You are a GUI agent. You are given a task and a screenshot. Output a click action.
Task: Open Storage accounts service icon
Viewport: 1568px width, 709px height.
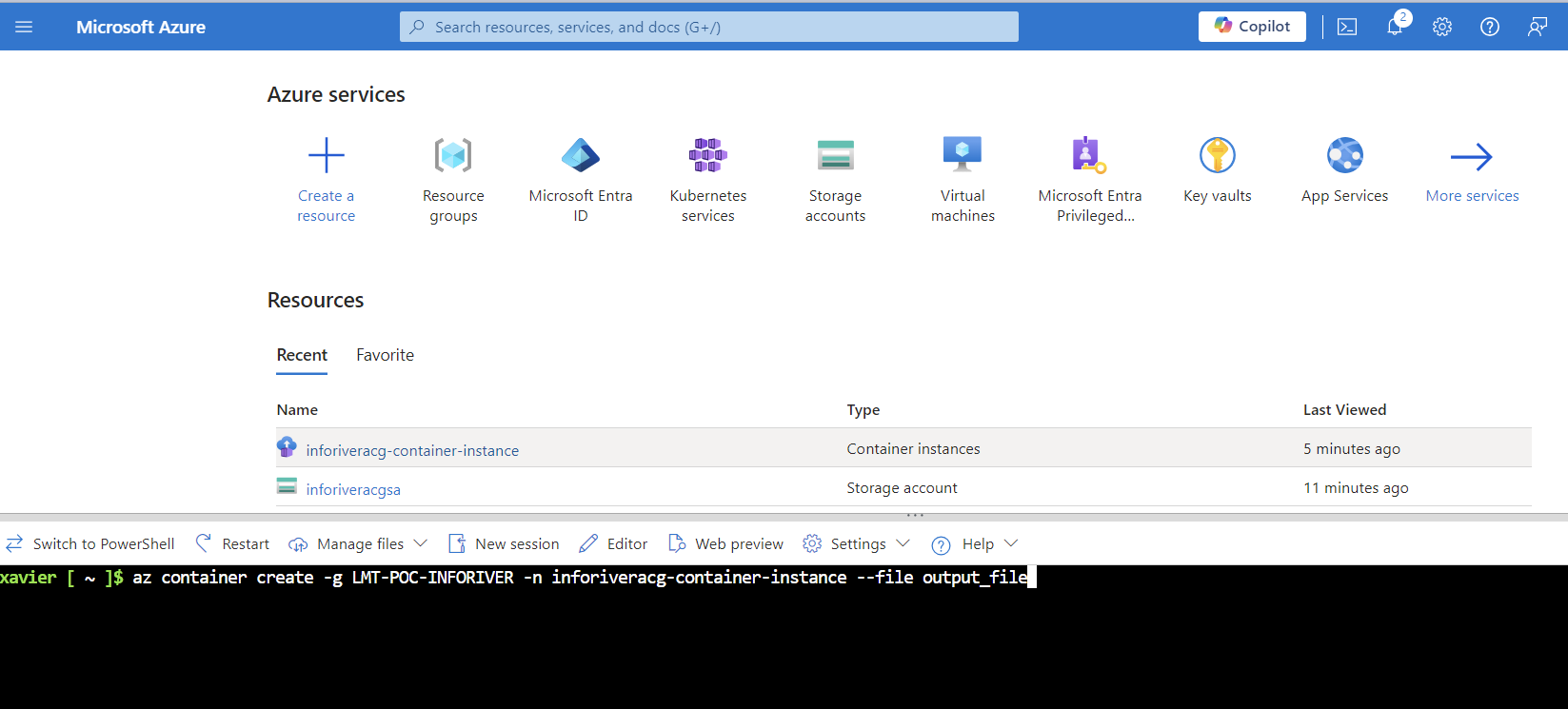(835, 155)
